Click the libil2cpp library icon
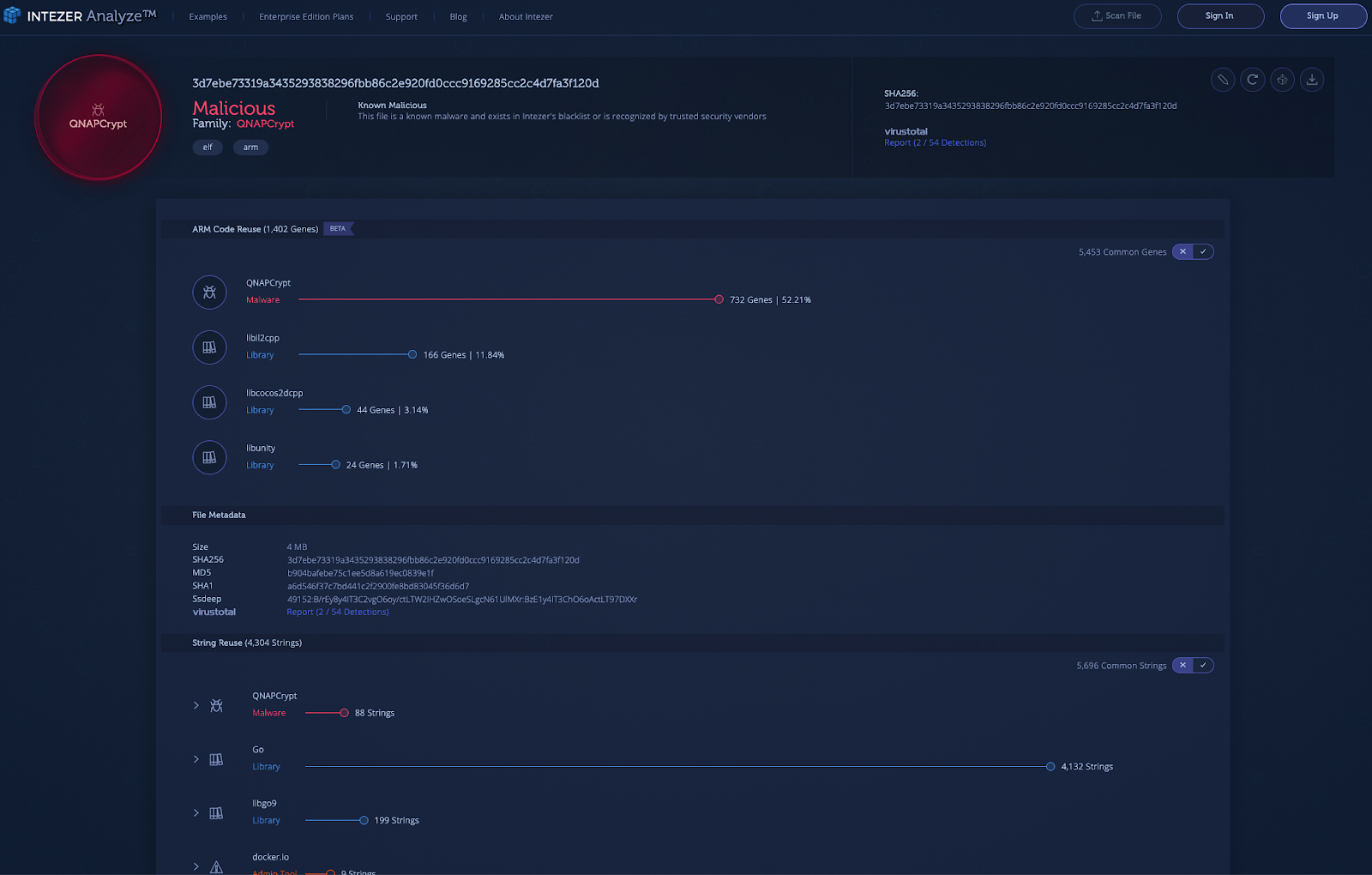Viewport: 1372px width, 875px height. tap(209, 347)
